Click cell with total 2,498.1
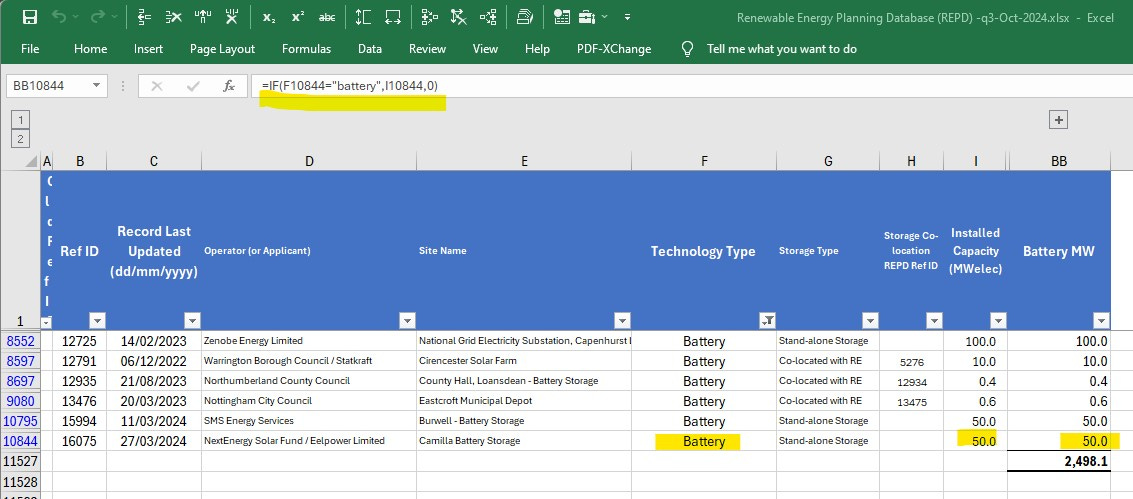Screen dimensions: 1133x499 1059,461
